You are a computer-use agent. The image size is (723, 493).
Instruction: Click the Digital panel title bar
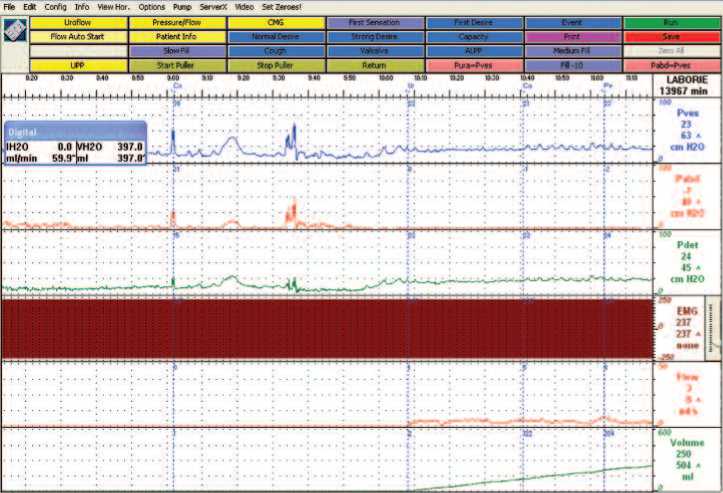pyautogui.click(x=76, y=132)
